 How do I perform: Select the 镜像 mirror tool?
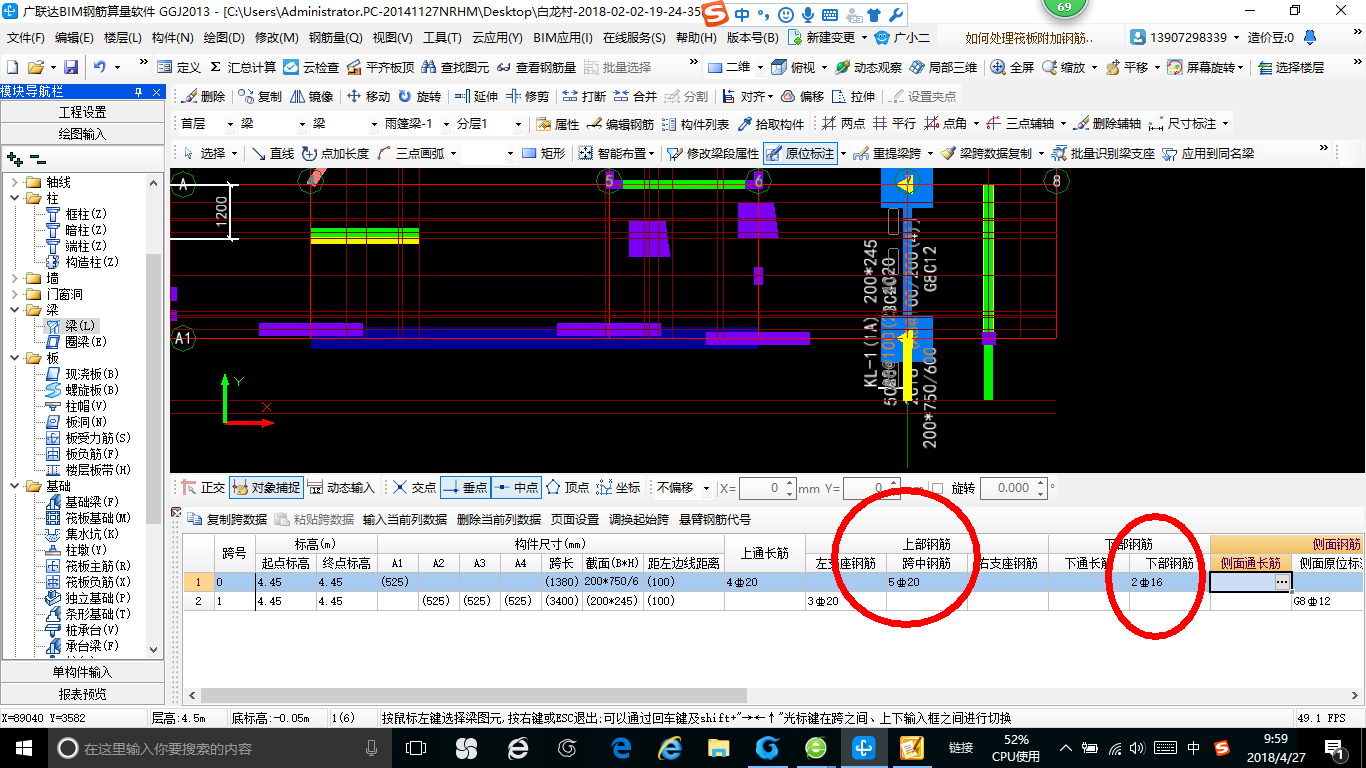(x=311, y=96)
